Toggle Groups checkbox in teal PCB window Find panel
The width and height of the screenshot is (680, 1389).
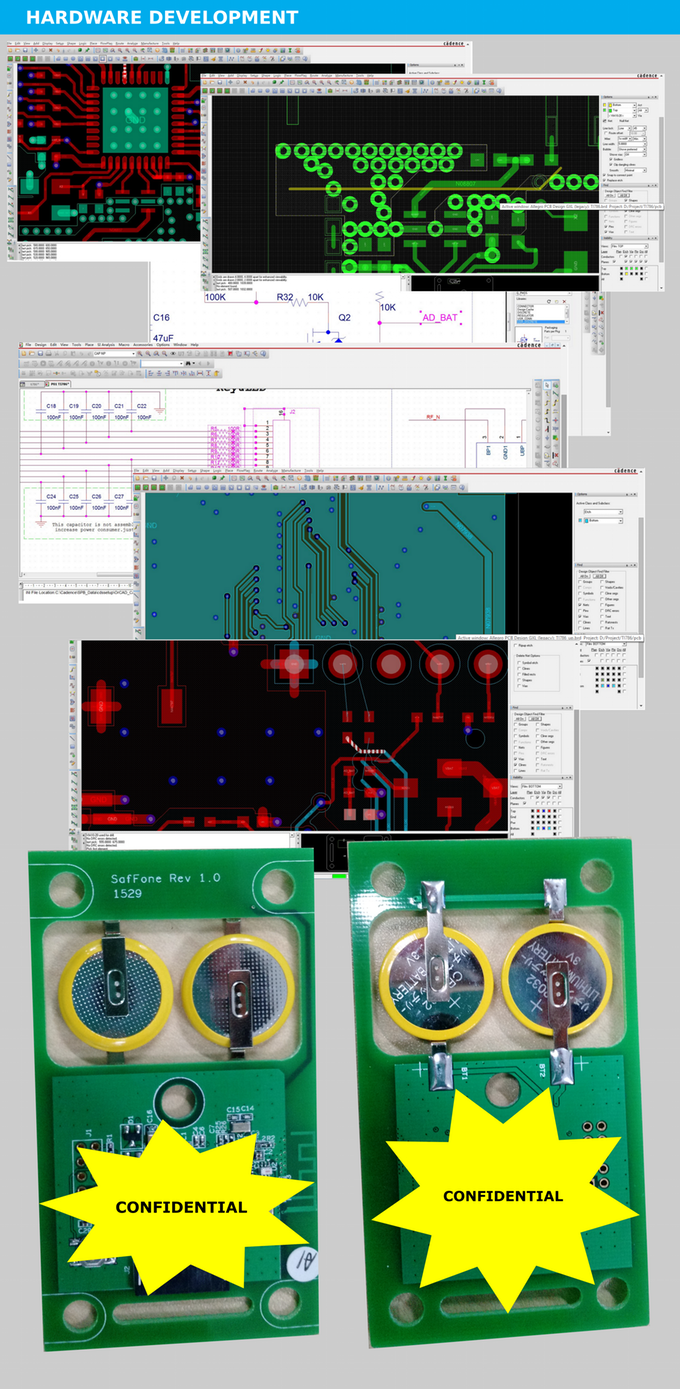580,582
